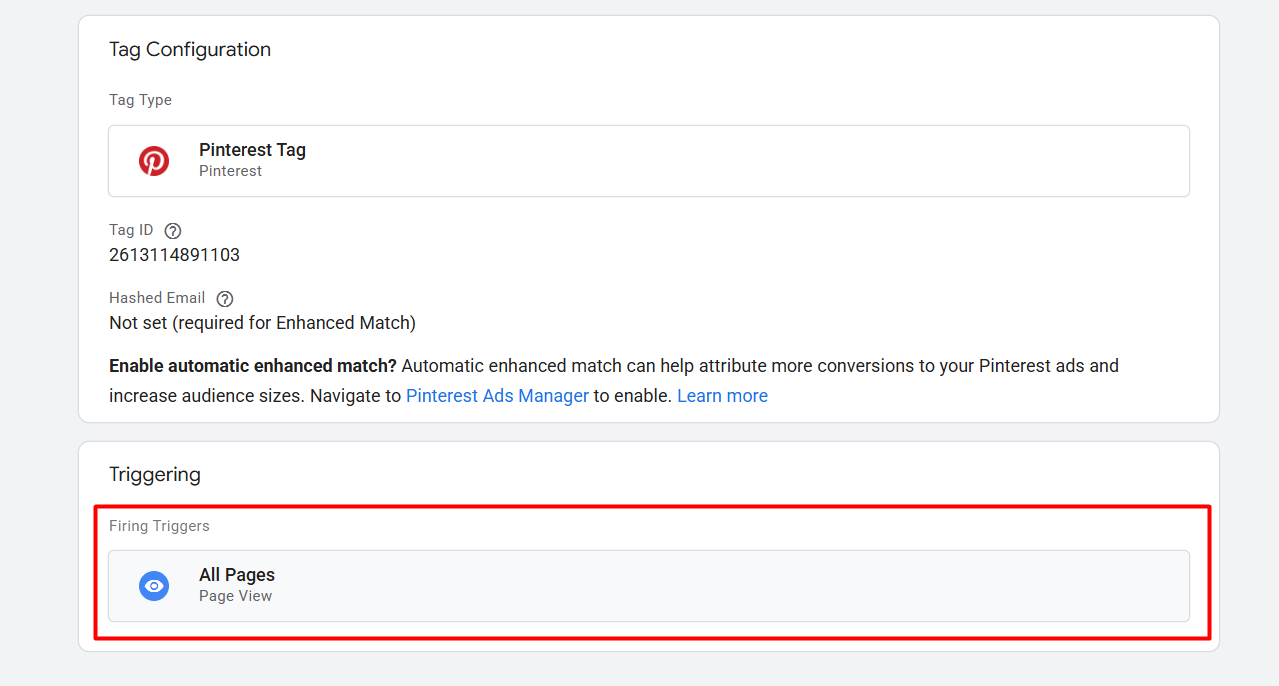Click the Firing Triggers label
The image size is (1279, 686).
pyautogui.click(x=159, y=526)
